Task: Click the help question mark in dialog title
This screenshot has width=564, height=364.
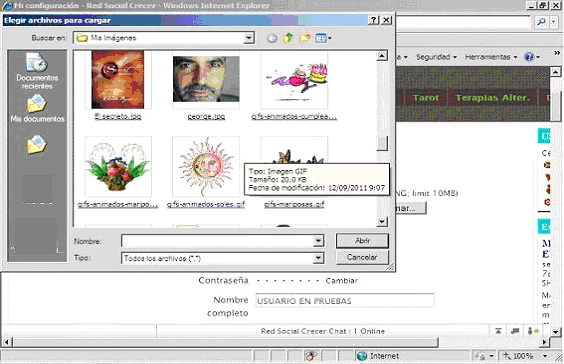Action: pos(374,20)
